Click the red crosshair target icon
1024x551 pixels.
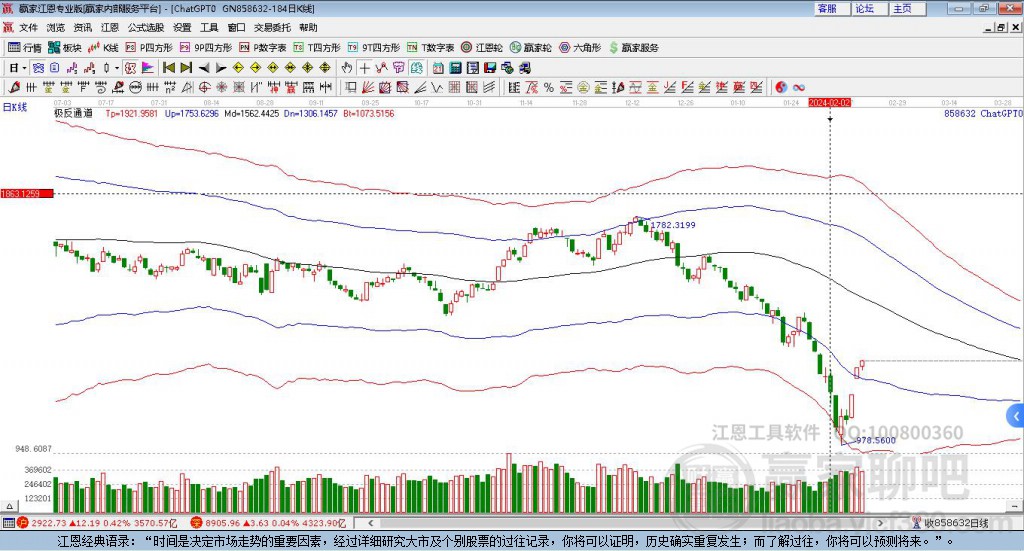point(204,87)
